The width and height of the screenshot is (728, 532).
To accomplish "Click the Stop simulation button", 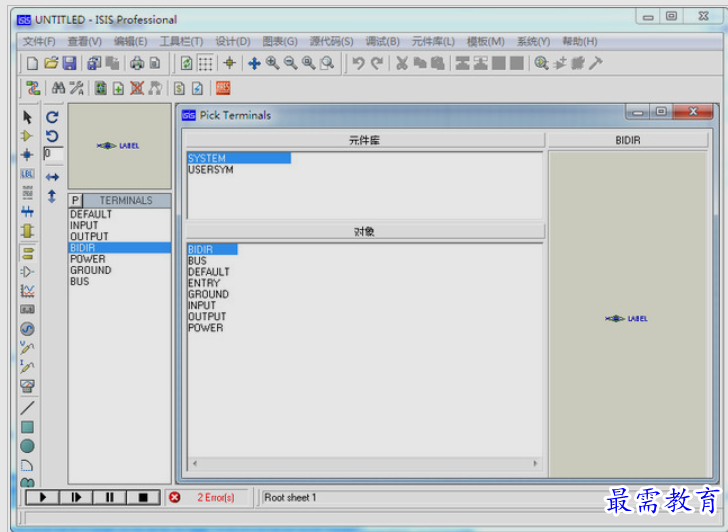I will coord(143,498).
